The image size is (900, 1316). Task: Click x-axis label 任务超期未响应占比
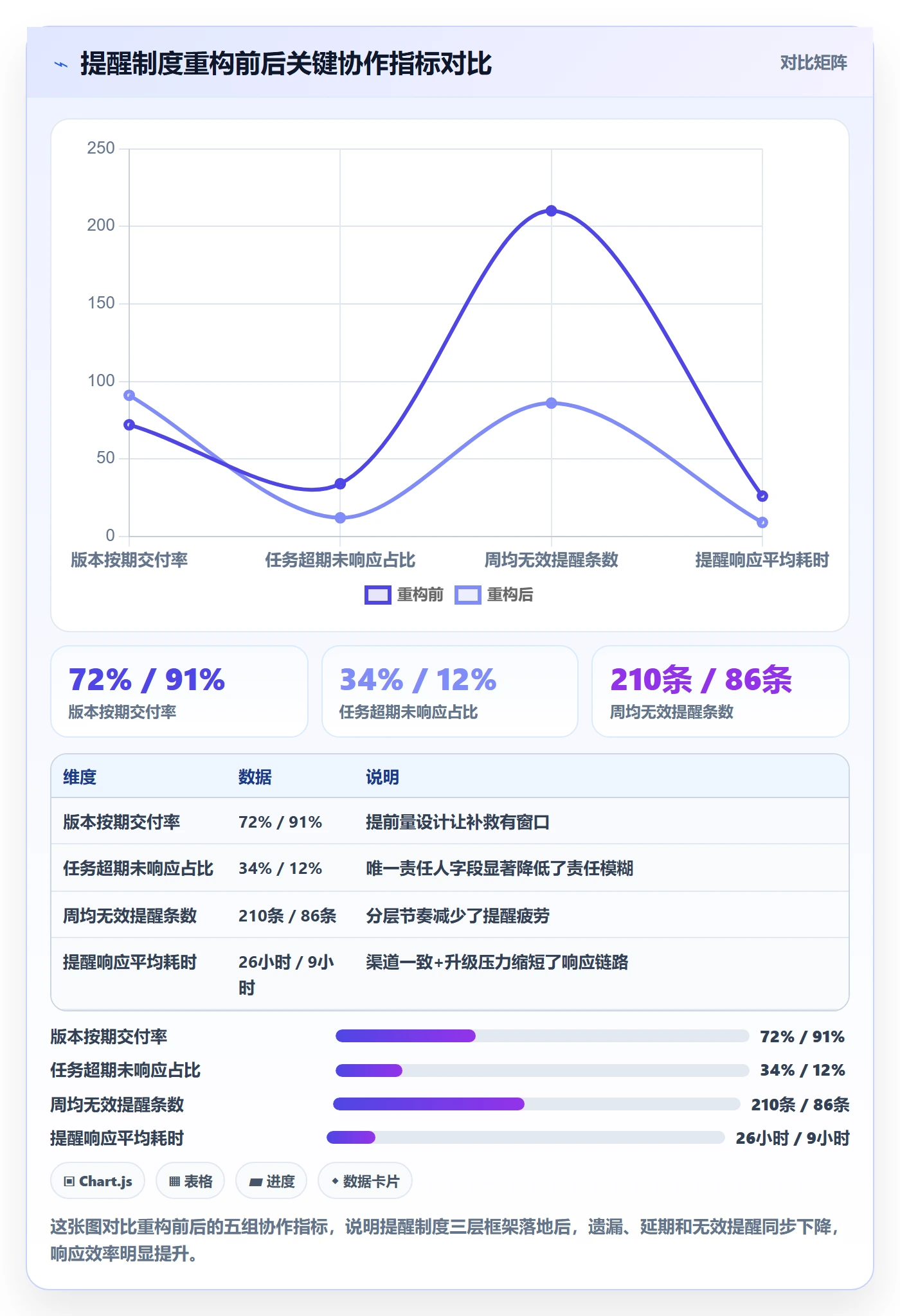coord(340,560)
